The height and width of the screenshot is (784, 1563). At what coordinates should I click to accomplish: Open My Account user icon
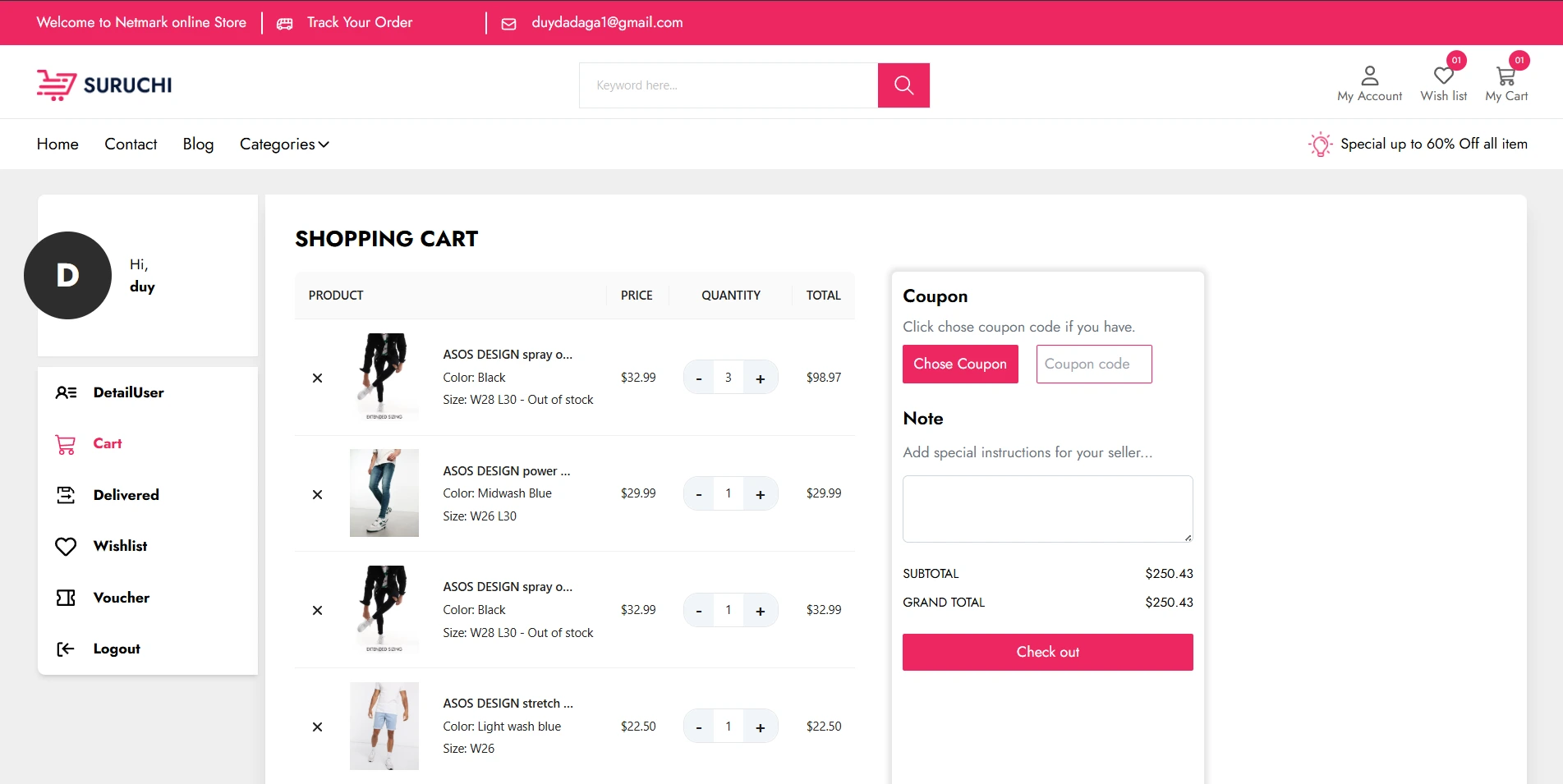(1369, 76)
